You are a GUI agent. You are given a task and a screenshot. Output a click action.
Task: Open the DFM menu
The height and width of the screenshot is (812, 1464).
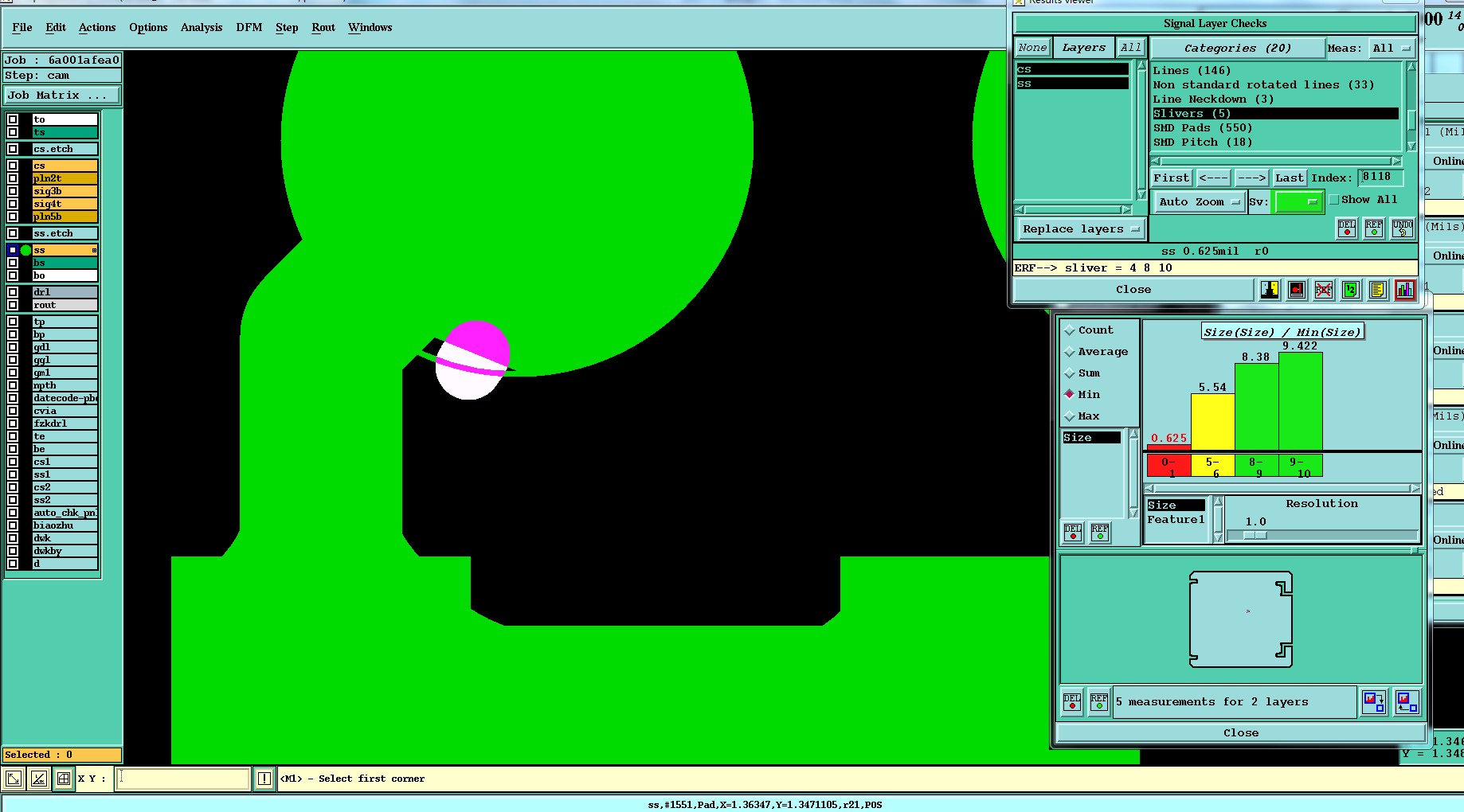249,27
